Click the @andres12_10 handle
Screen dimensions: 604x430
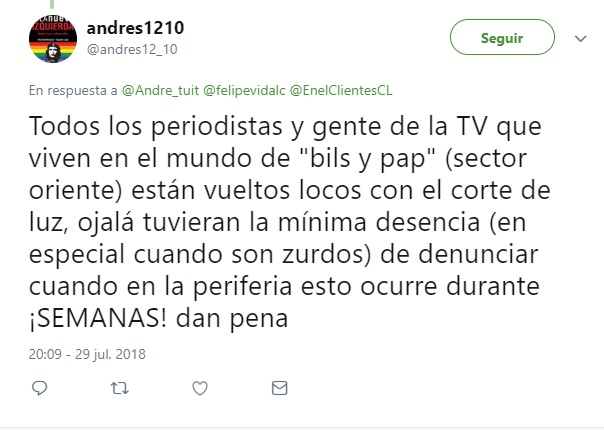pos(132,49)
